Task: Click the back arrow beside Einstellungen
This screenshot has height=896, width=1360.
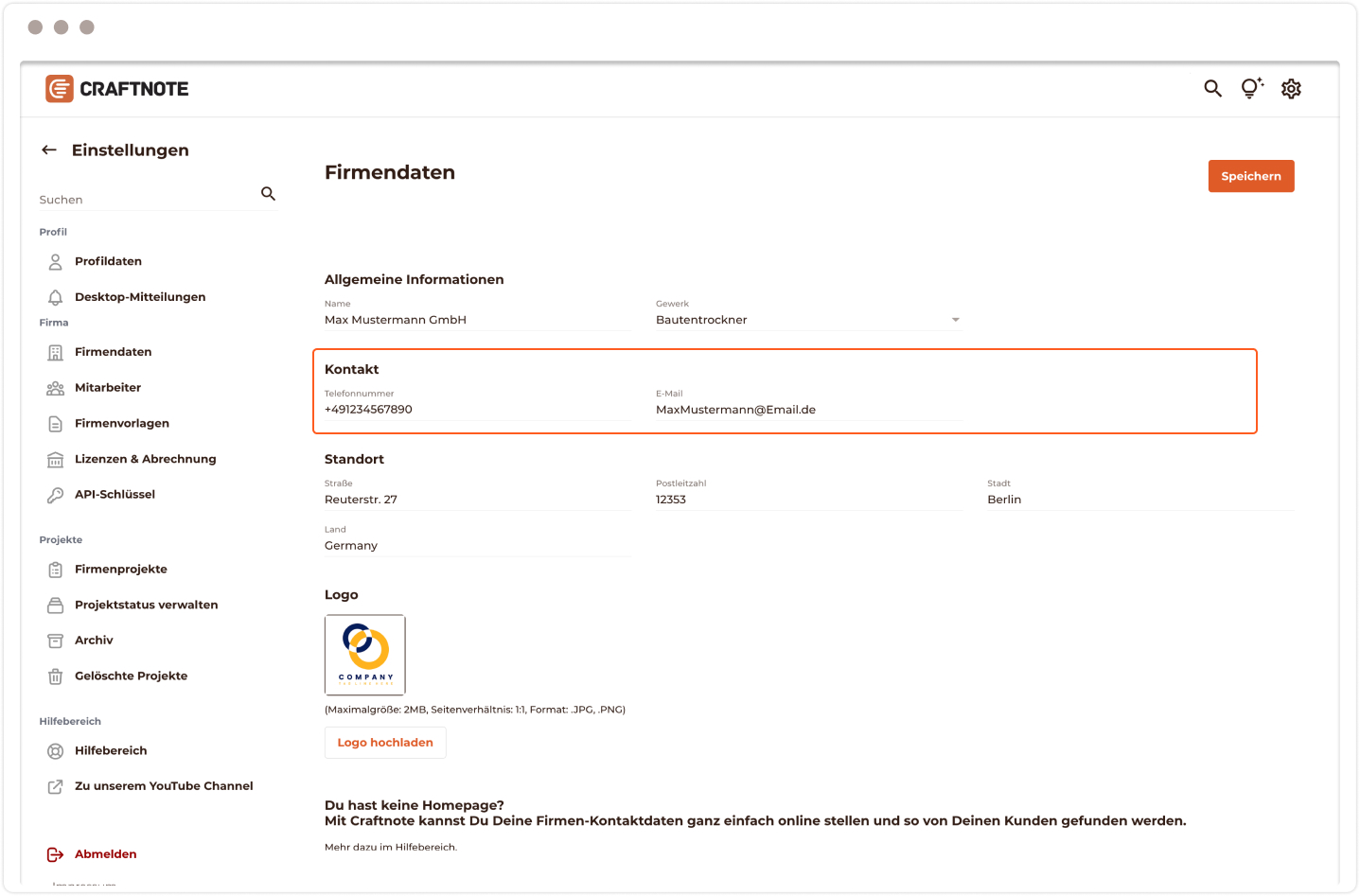Action: pos(49,150)
